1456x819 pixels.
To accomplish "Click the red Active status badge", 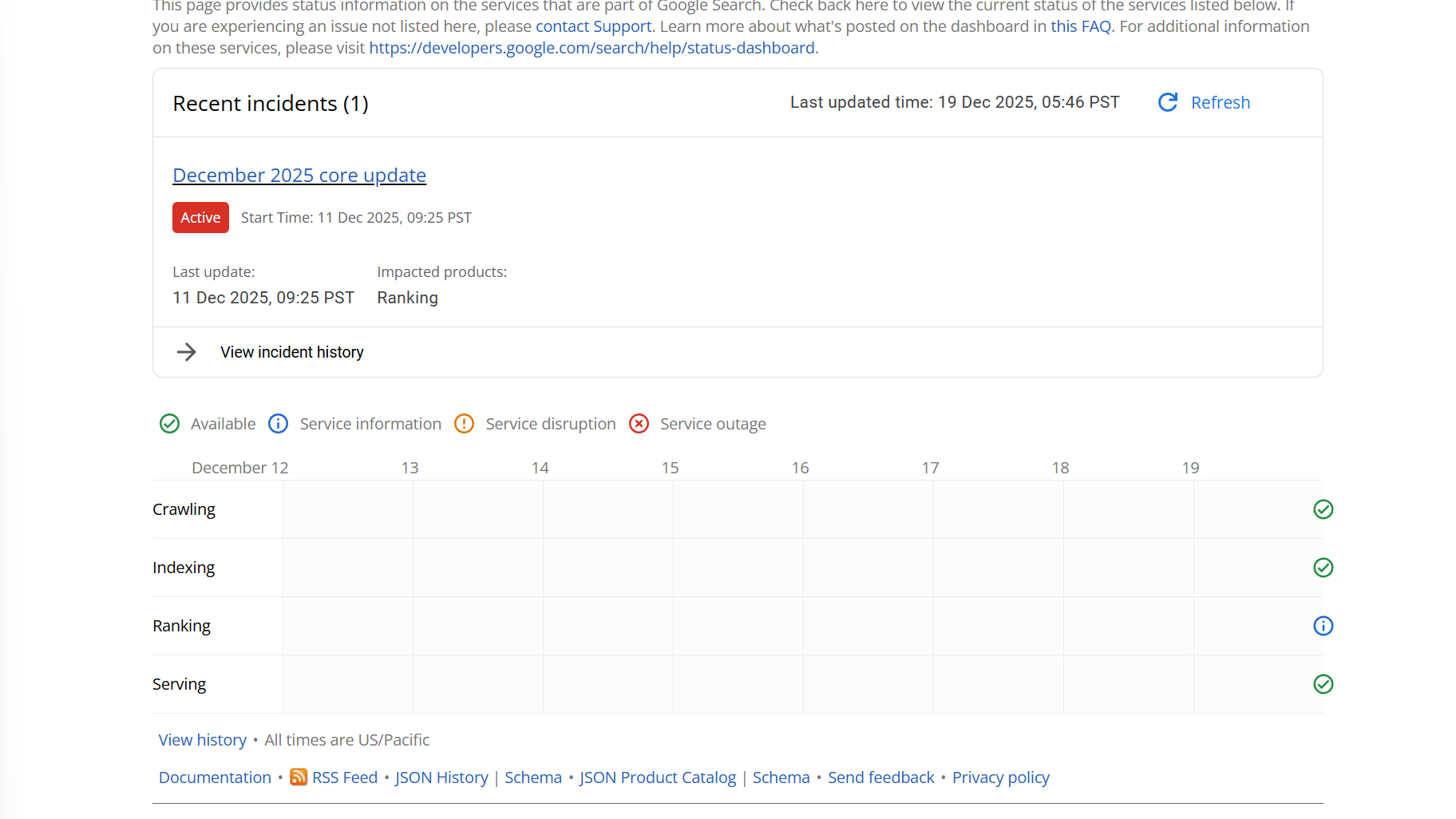I will tap(200, 218).
